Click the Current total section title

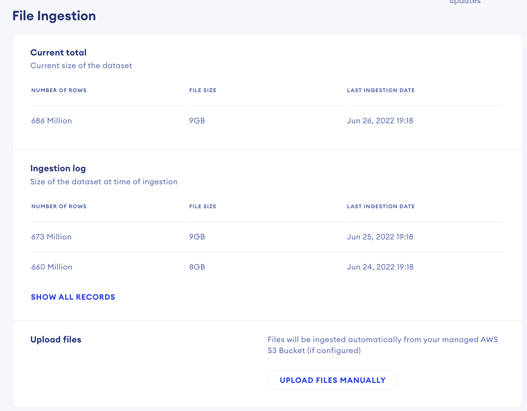(x=58, y=52)
